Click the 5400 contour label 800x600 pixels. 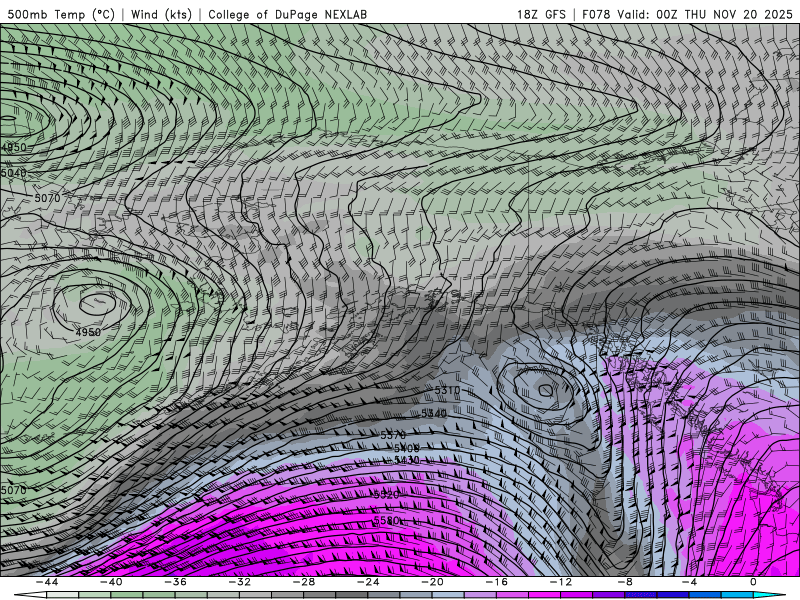coord(407,447)
